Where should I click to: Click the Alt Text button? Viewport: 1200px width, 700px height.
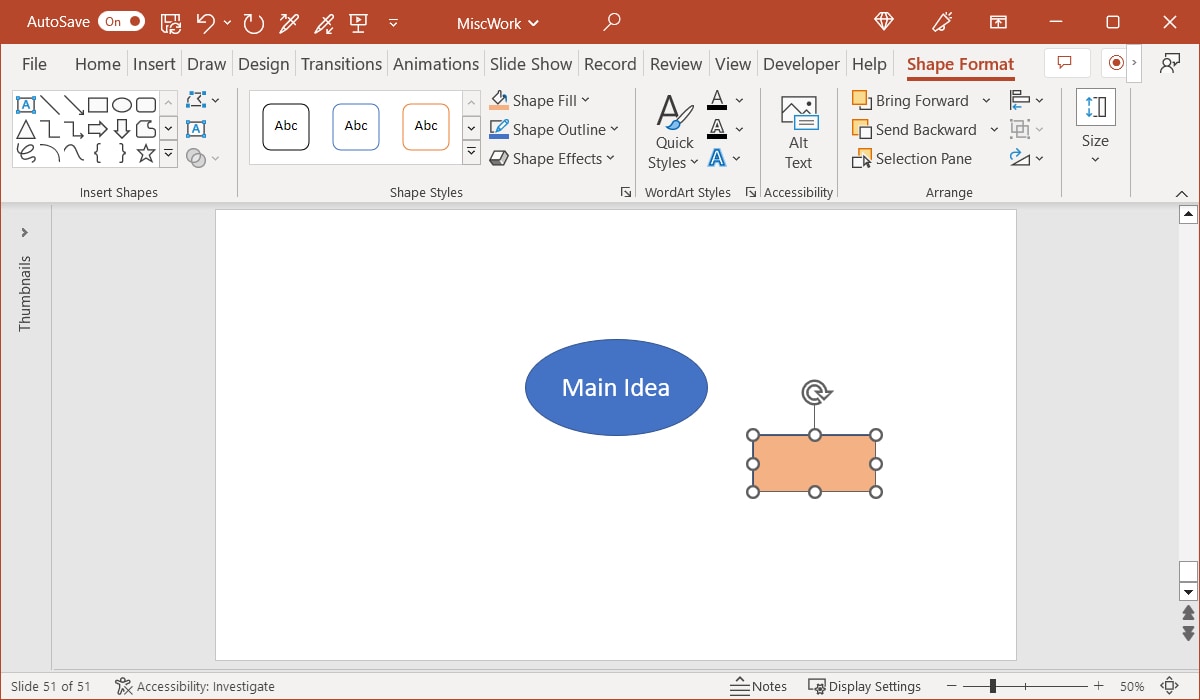pyautogui.click(x=797, y=131)
